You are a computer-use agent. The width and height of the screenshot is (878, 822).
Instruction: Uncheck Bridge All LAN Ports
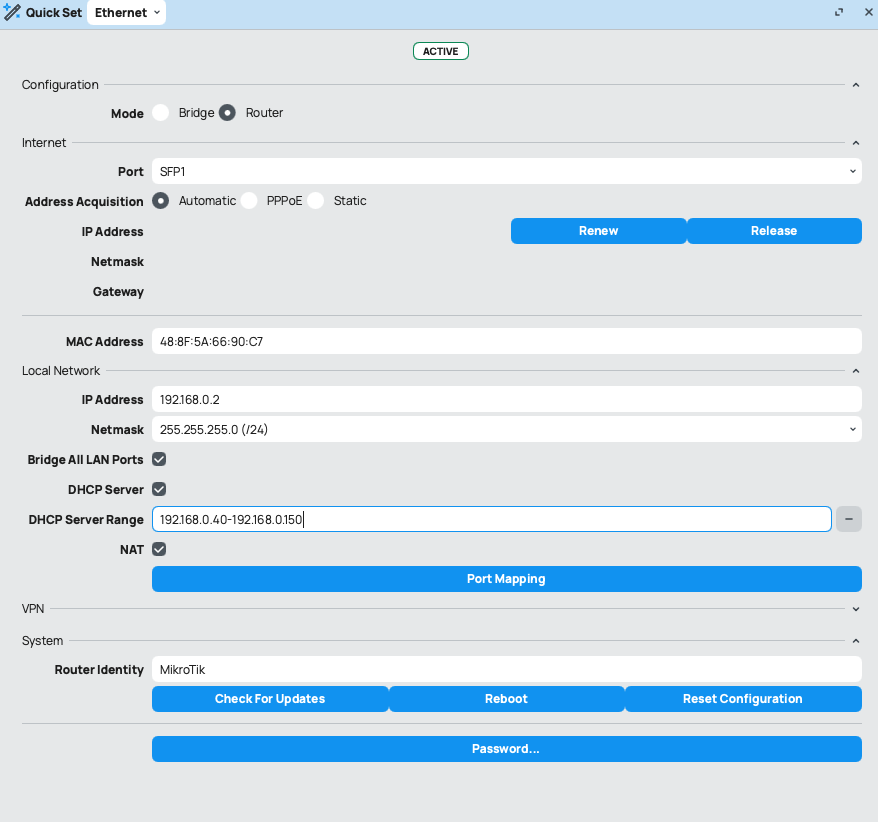click(159, 459)
